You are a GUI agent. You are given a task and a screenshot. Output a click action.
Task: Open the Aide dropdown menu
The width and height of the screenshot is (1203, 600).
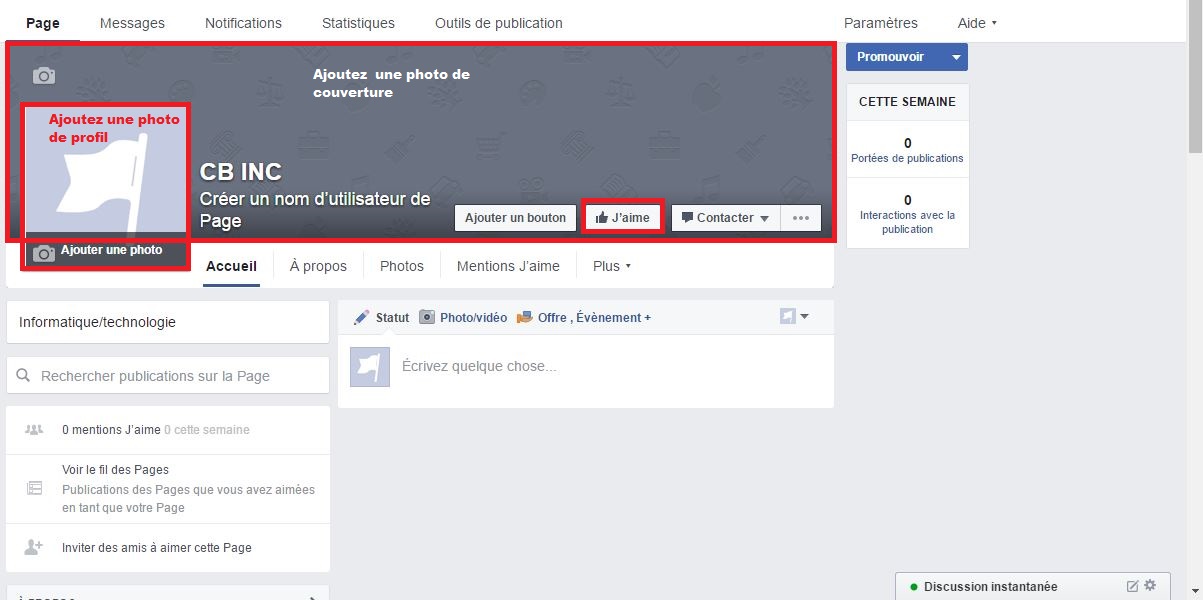coord(977,23)
